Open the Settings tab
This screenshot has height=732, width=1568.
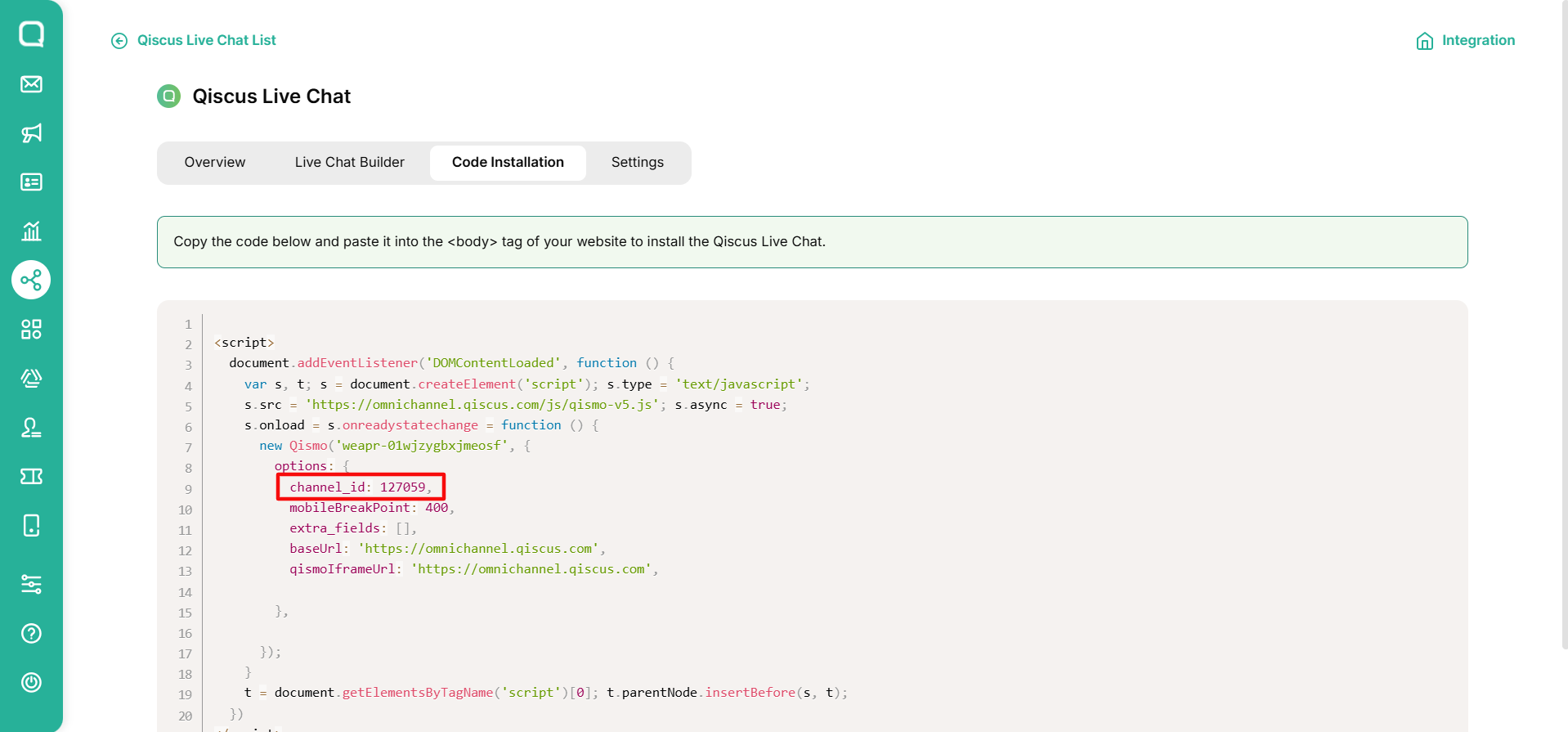coord(638,163)
